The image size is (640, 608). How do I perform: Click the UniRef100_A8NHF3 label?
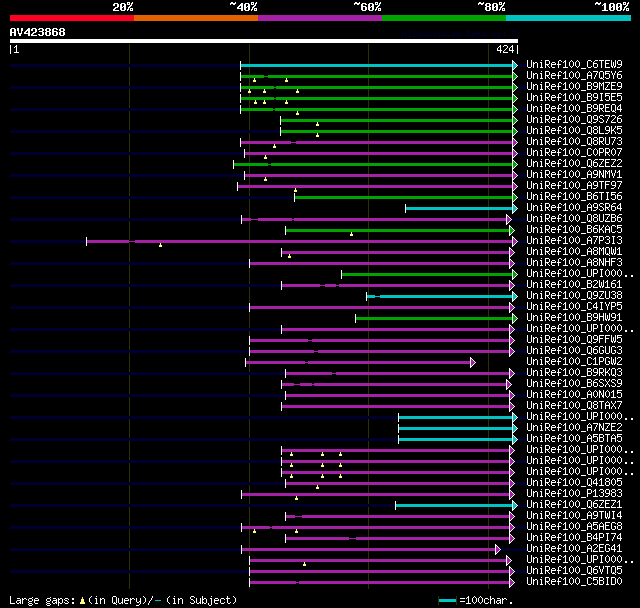574,263
